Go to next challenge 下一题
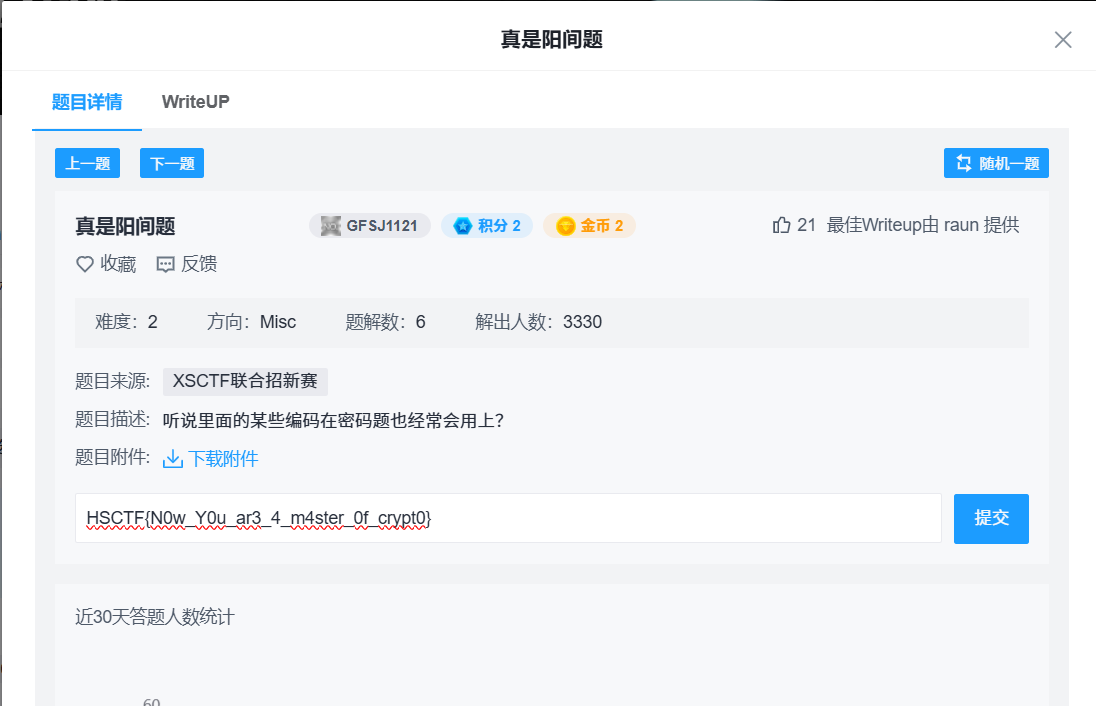1096x706 pixels. (172, 163)
